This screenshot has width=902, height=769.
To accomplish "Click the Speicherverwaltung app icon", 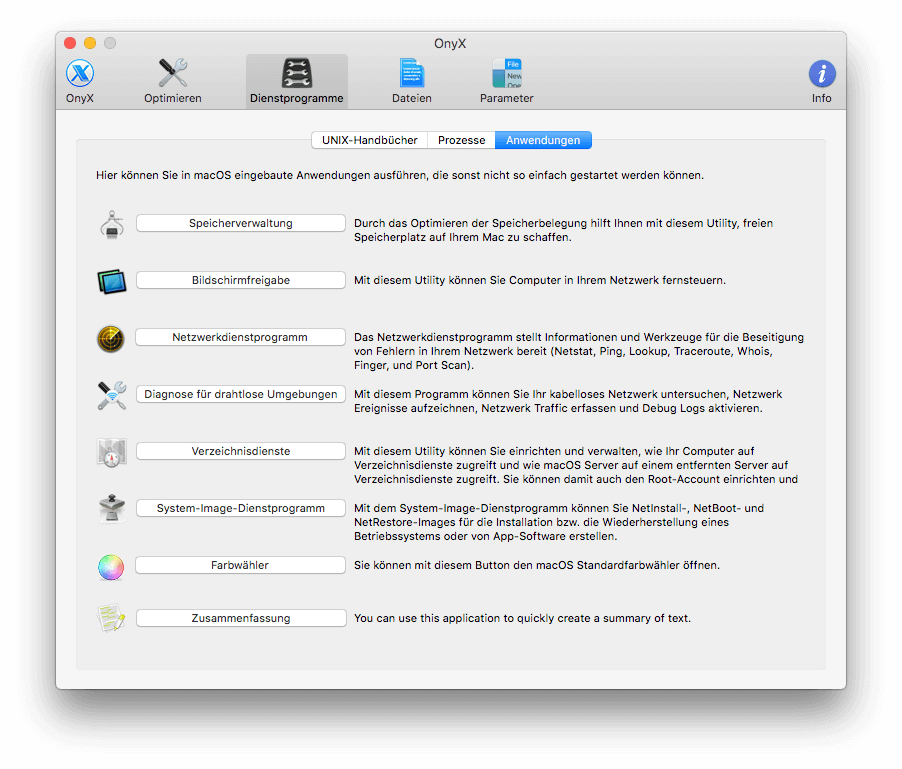I will click(112, 224).
